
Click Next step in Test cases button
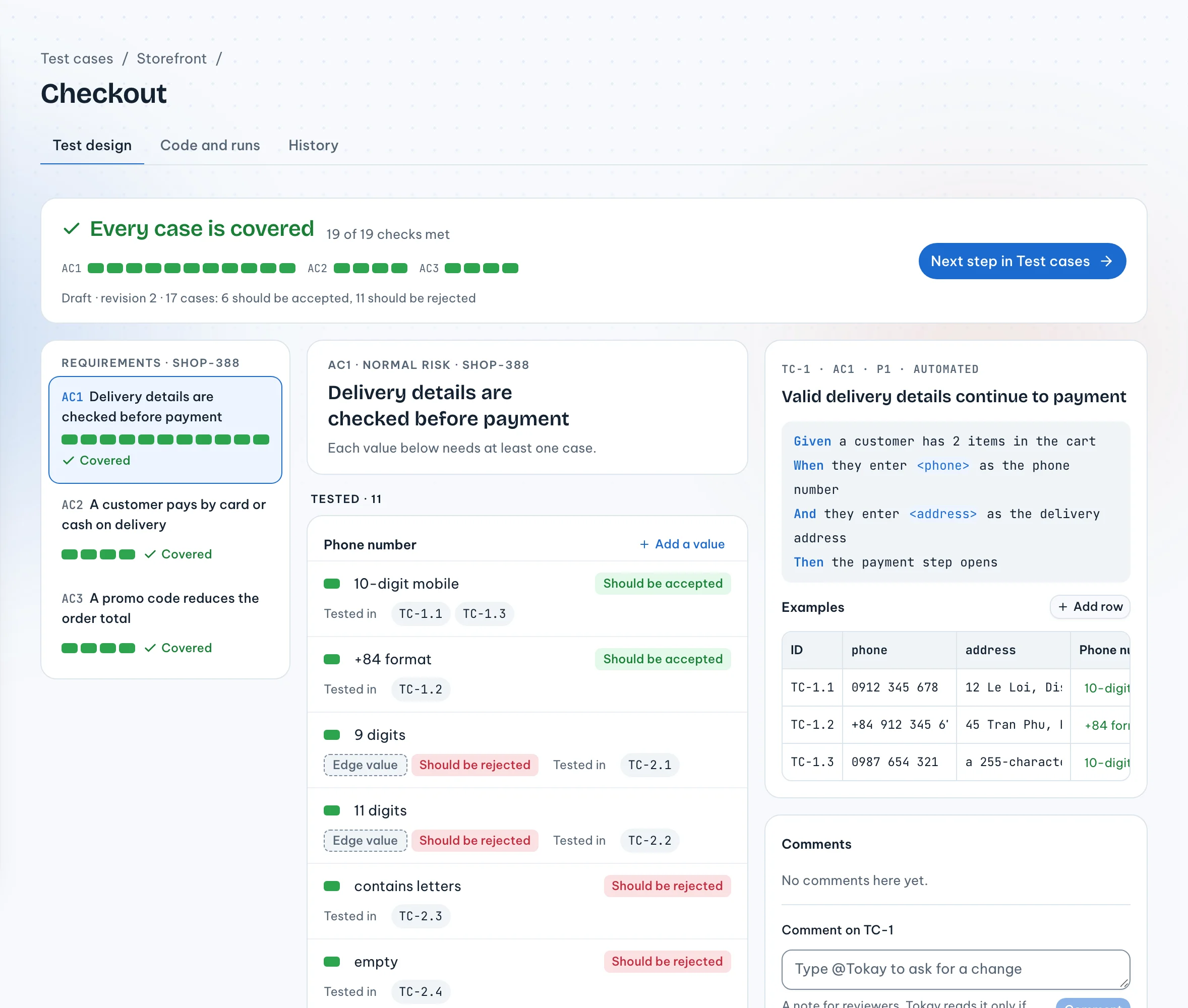pyautogui.click(x=1022, y=261)
